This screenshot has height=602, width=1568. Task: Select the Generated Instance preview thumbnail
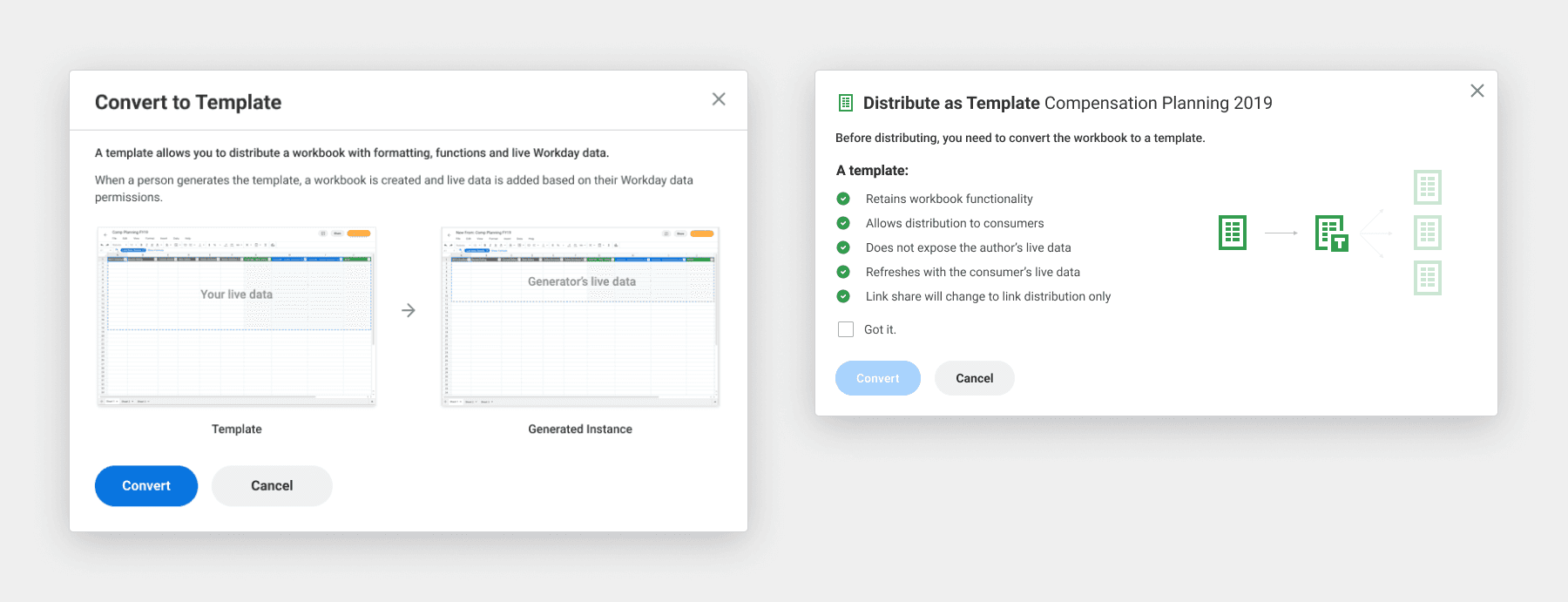coord(580,317)
